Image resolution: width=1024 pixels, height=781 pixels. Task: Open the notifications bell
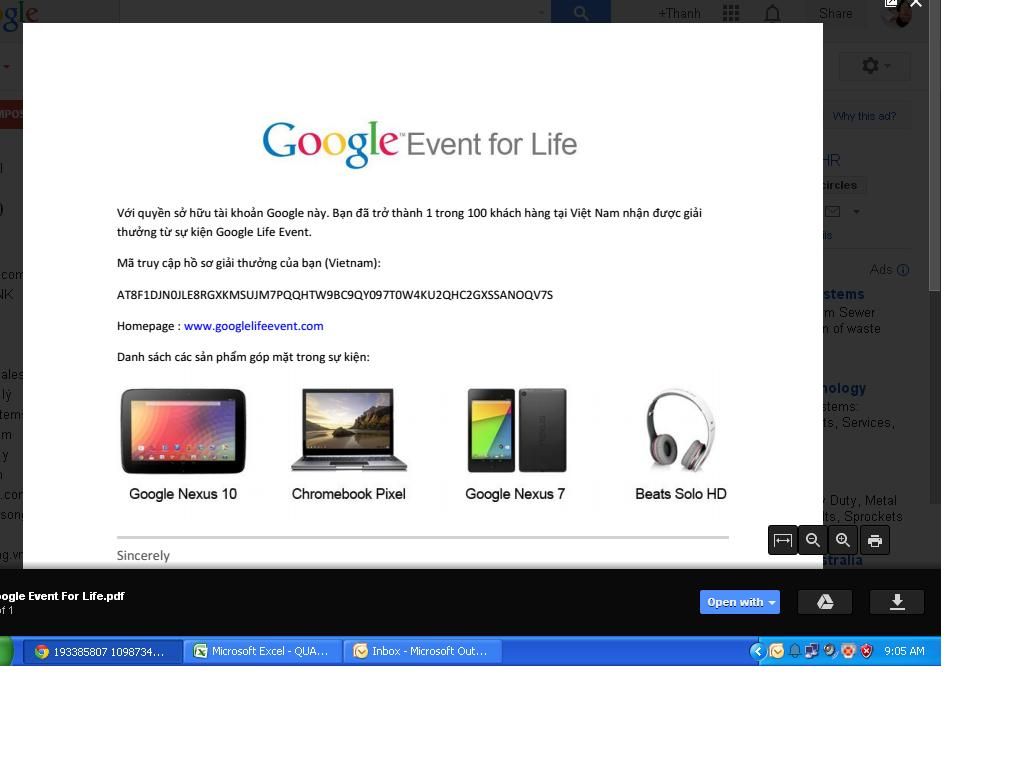[773, 13]
